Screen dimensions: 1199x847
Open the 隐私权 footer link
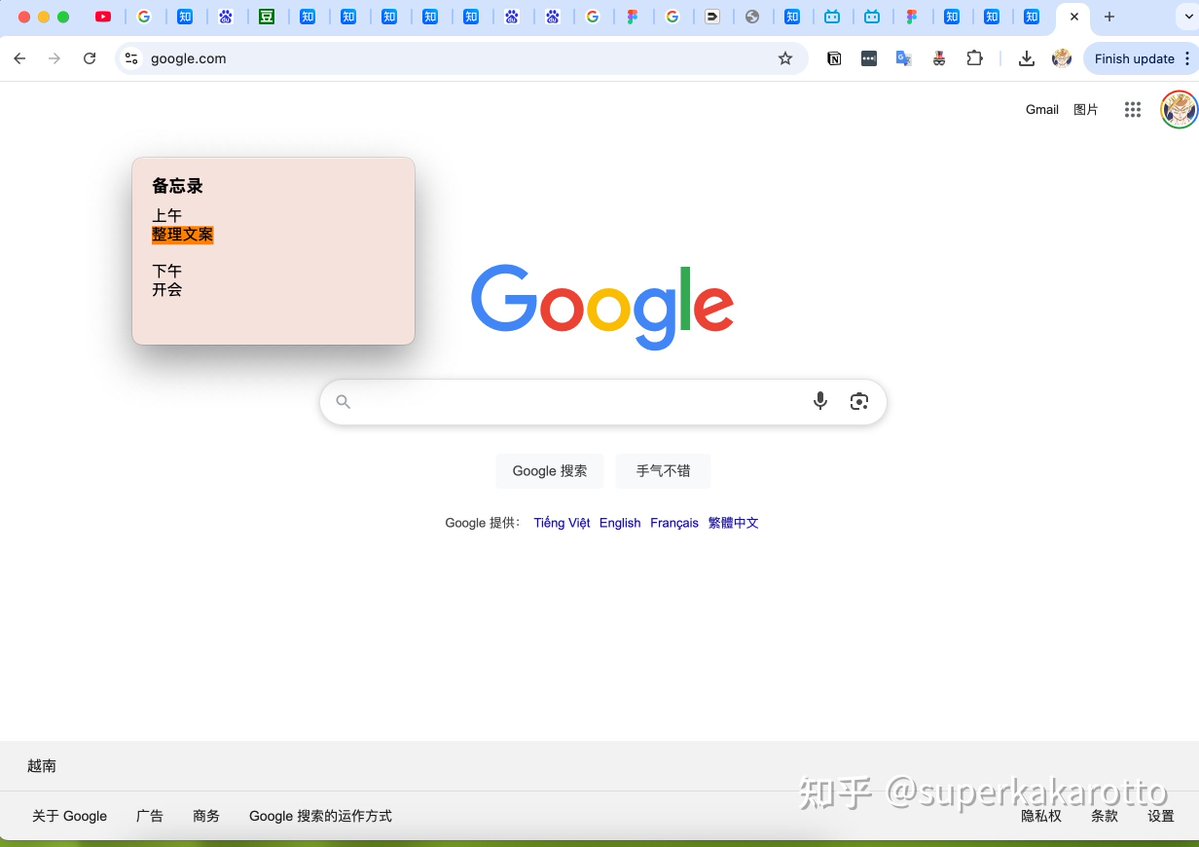[x=1041, y=816]
